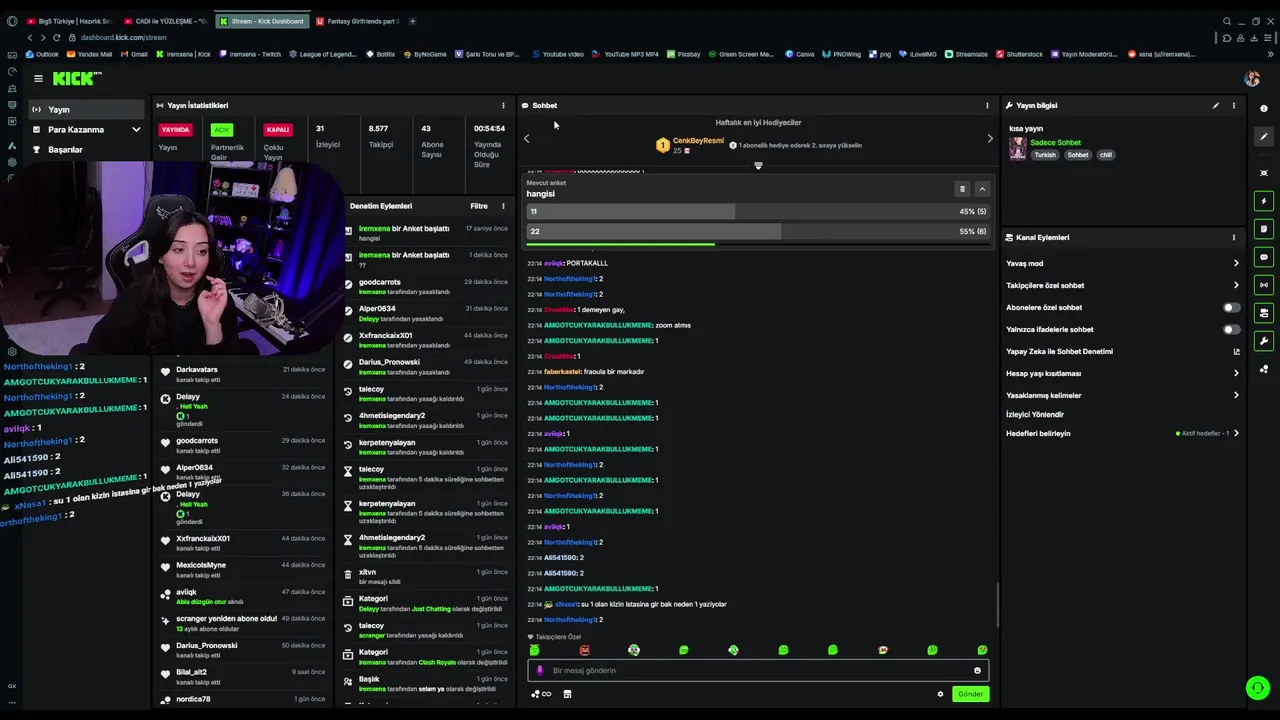Reload the browser page
The height and width of the screenshot is (720, 1280).
[56, 37]
